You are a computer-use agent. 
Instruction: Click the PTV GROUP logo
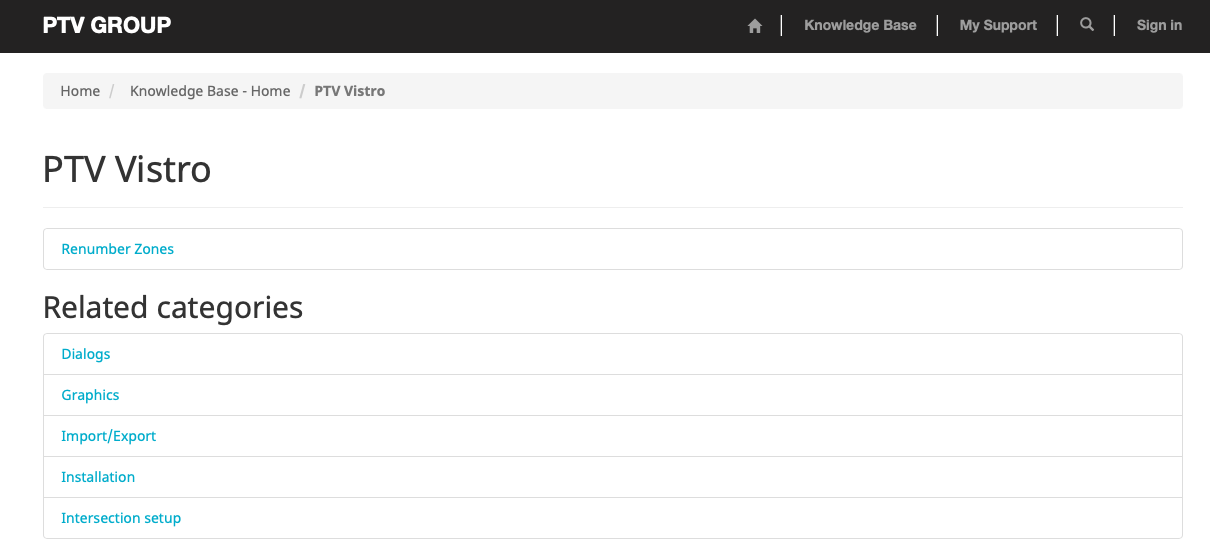click(x=107, y=25)
